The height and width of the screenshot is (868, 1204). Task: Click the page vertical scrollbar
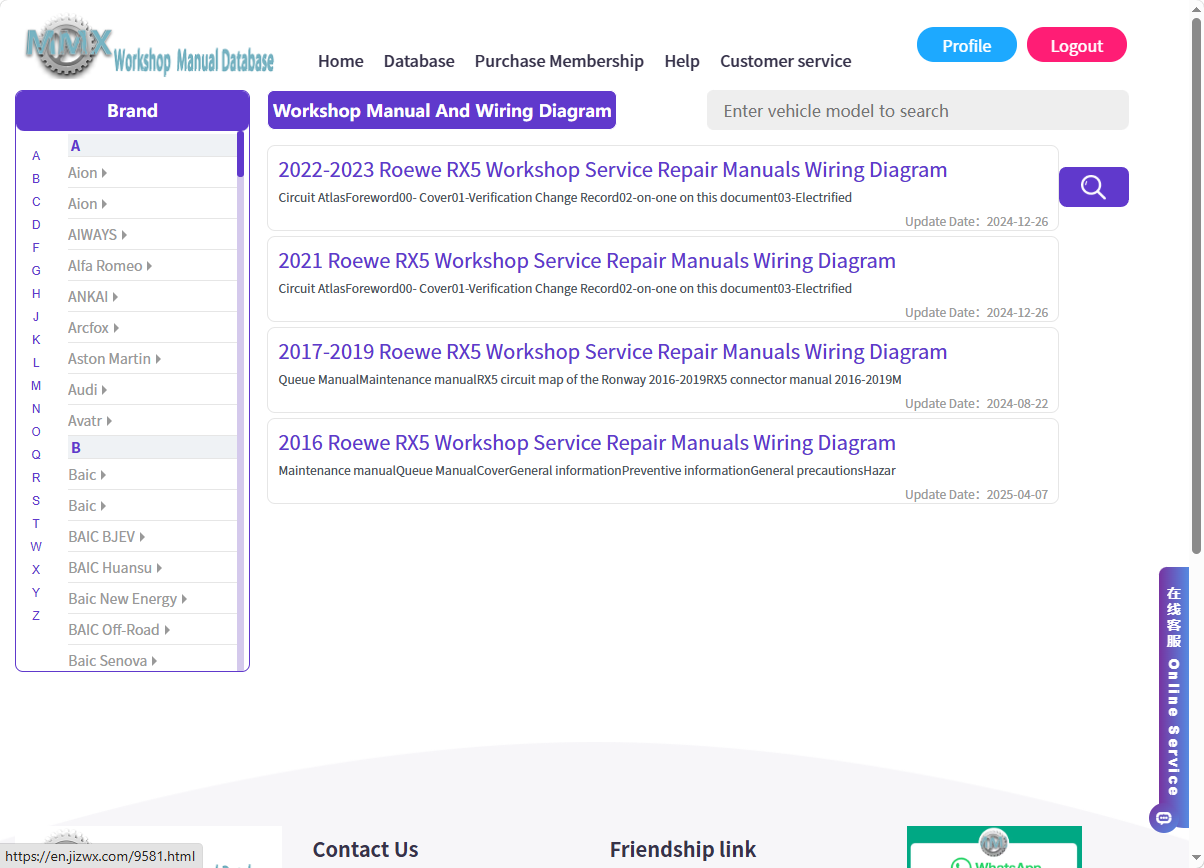[x=1196, y=285]
